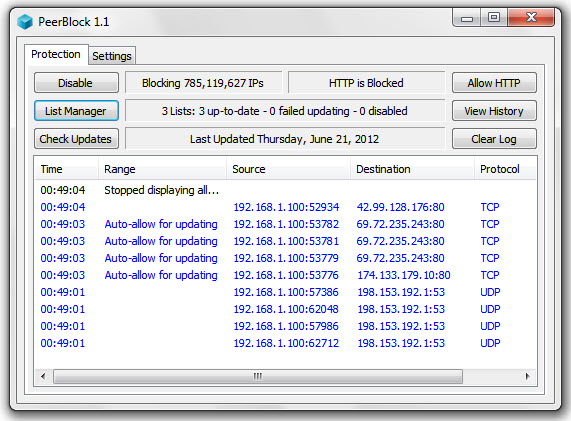Click the PeerBlock cube icon in title bar
Screen dimensions: 571x421
click(25, 22)
